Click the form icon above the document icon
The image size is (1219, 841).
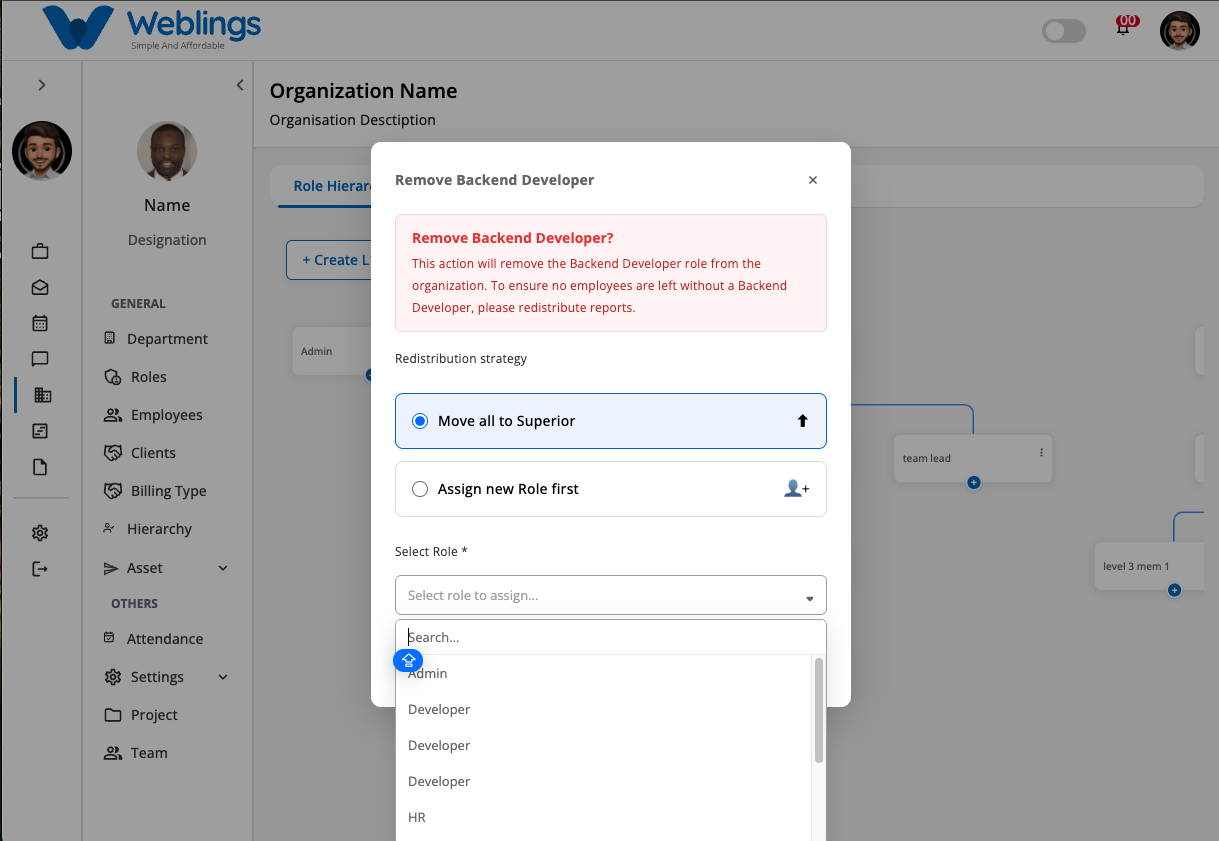coord(40,431)
